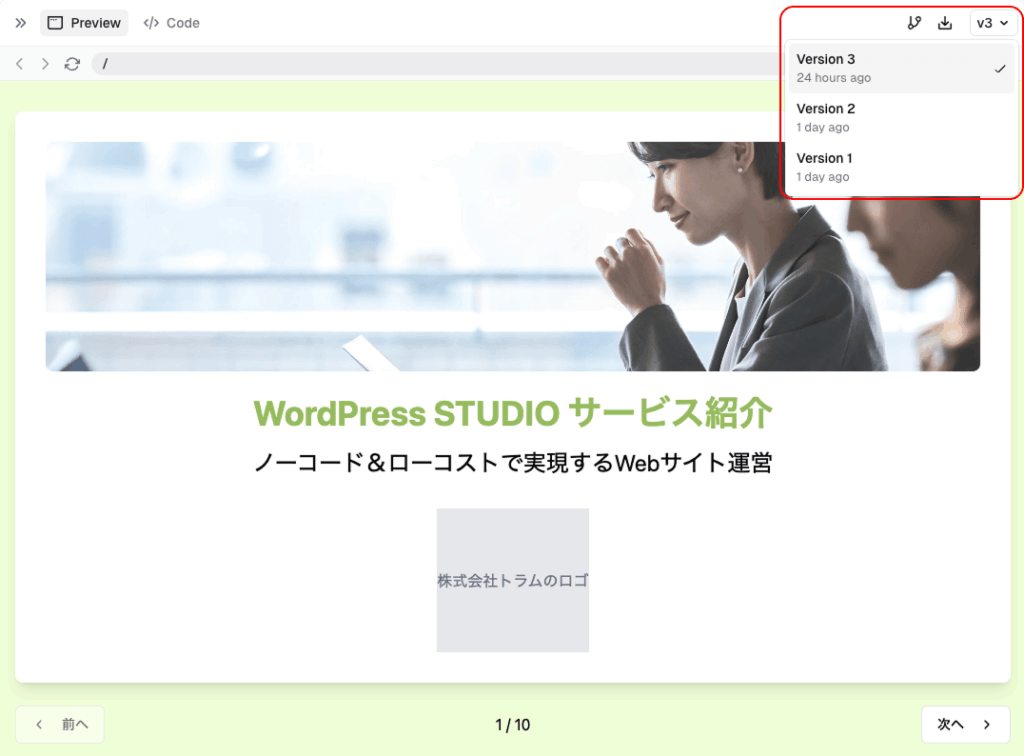The image size is (1024, 756).
Task: Toggle the v3 version dropdown
Action: tap(992, 23)
